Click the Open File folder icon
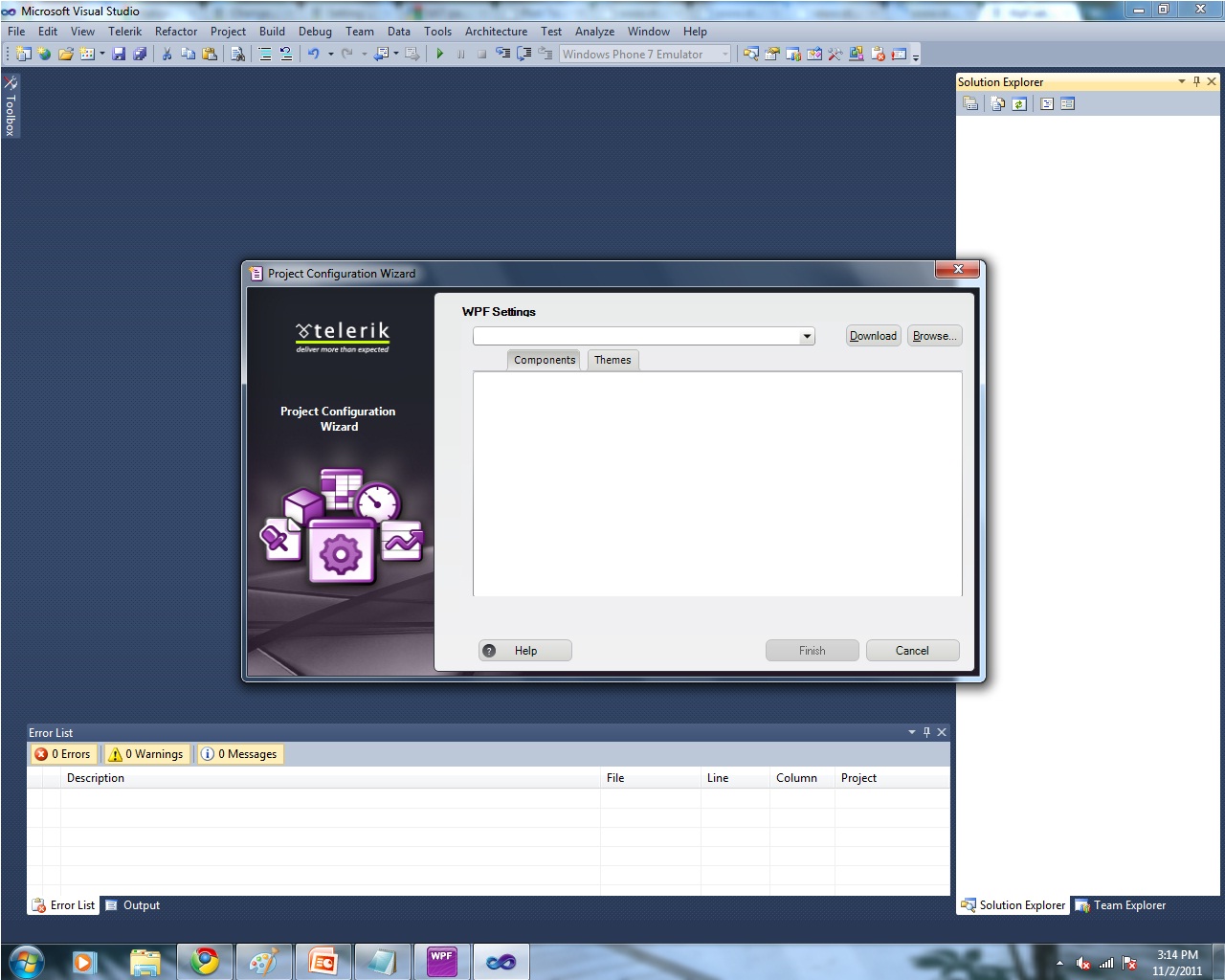Image resolution: width=1225 pixels, height=980 pixels. click(66, 55)
